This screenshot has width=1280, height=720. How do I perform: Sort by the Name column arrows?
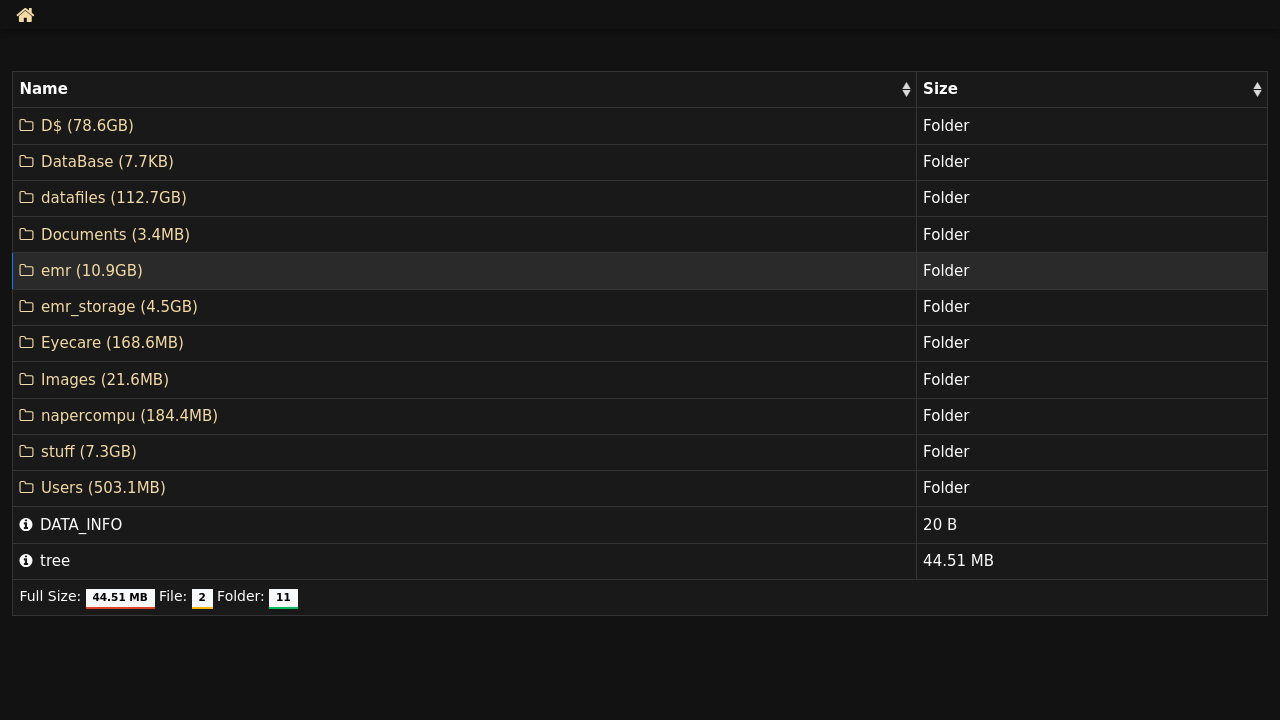pos(906,89)
